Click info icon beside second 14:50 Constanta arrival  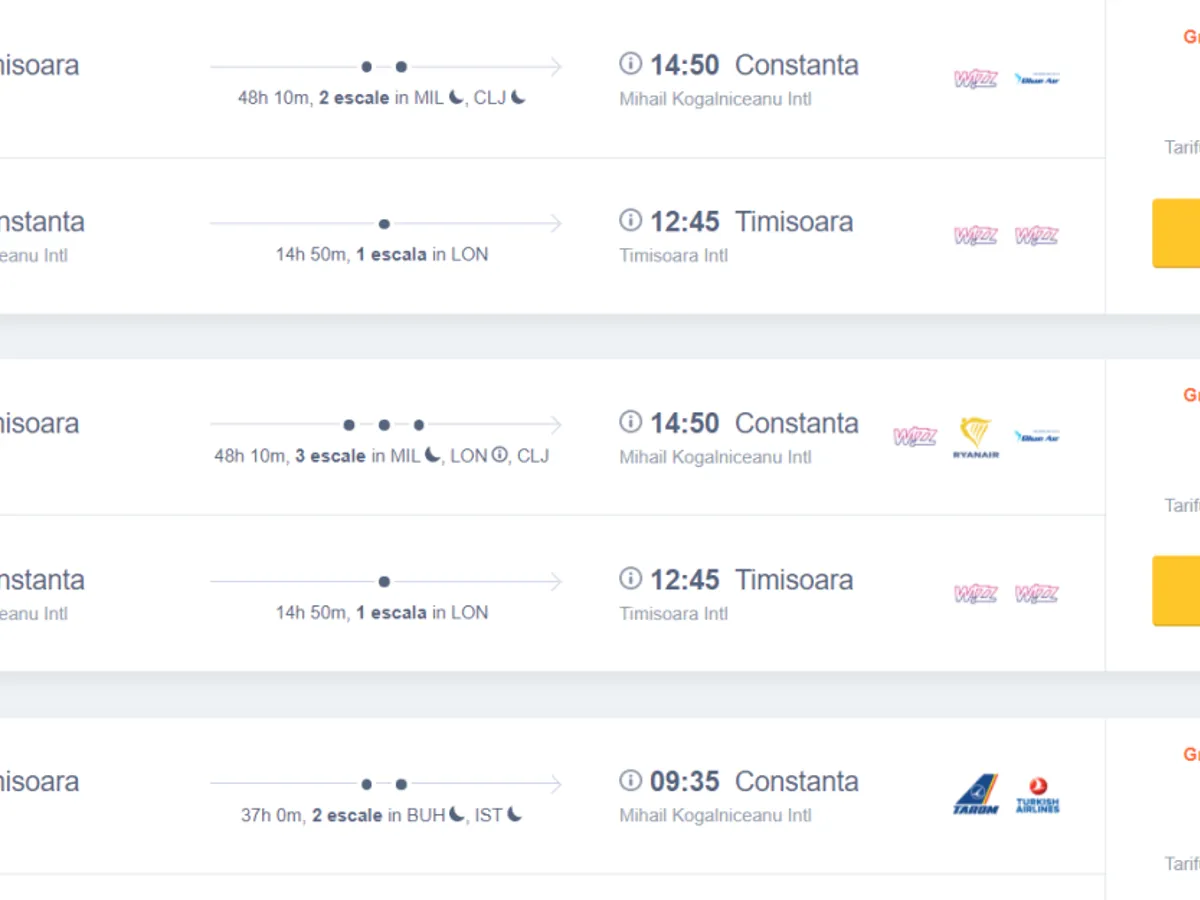pyautogui.click(x=630, y=422)
